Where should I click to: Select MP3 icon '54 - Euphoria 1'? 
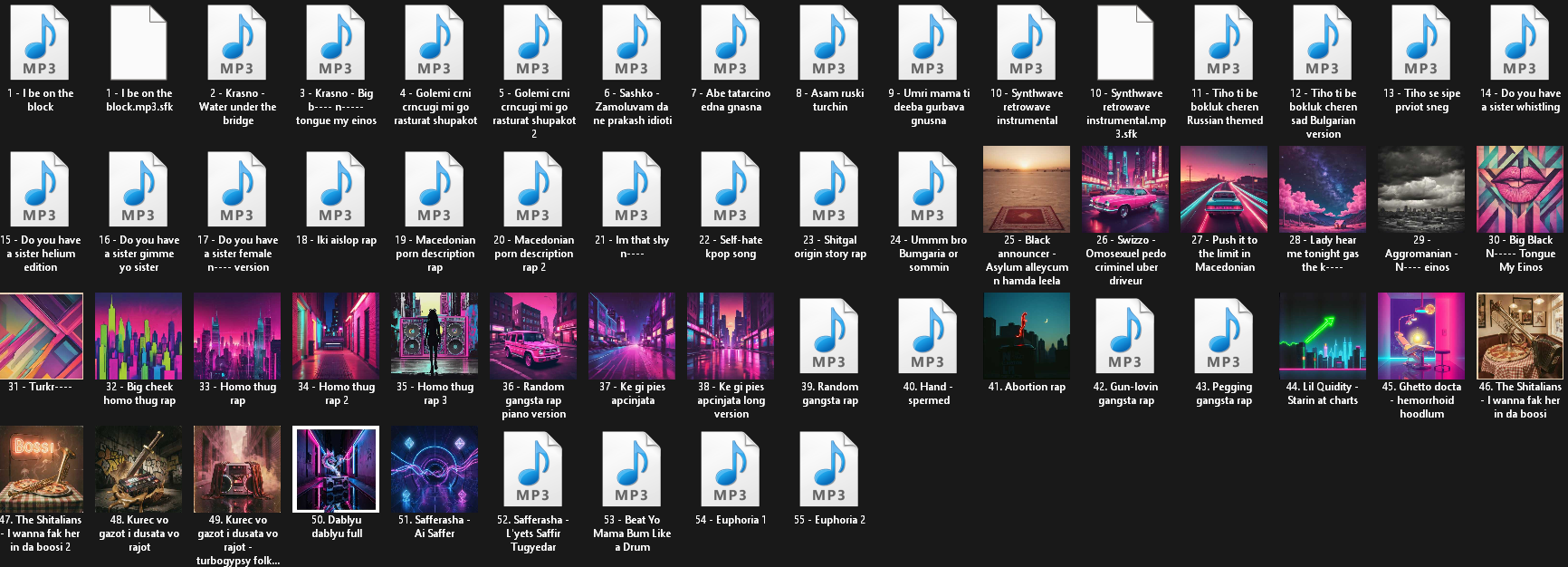coord(731,470)
